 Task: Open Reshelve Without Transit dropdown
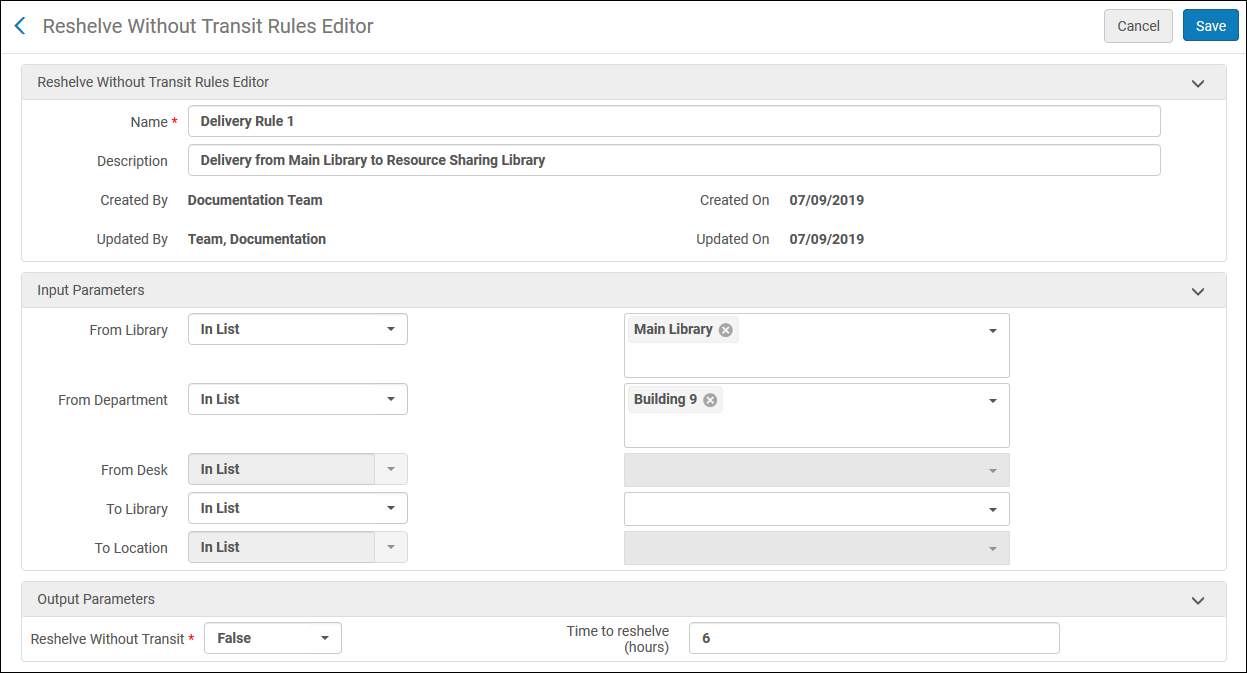[x=272, y=638]
